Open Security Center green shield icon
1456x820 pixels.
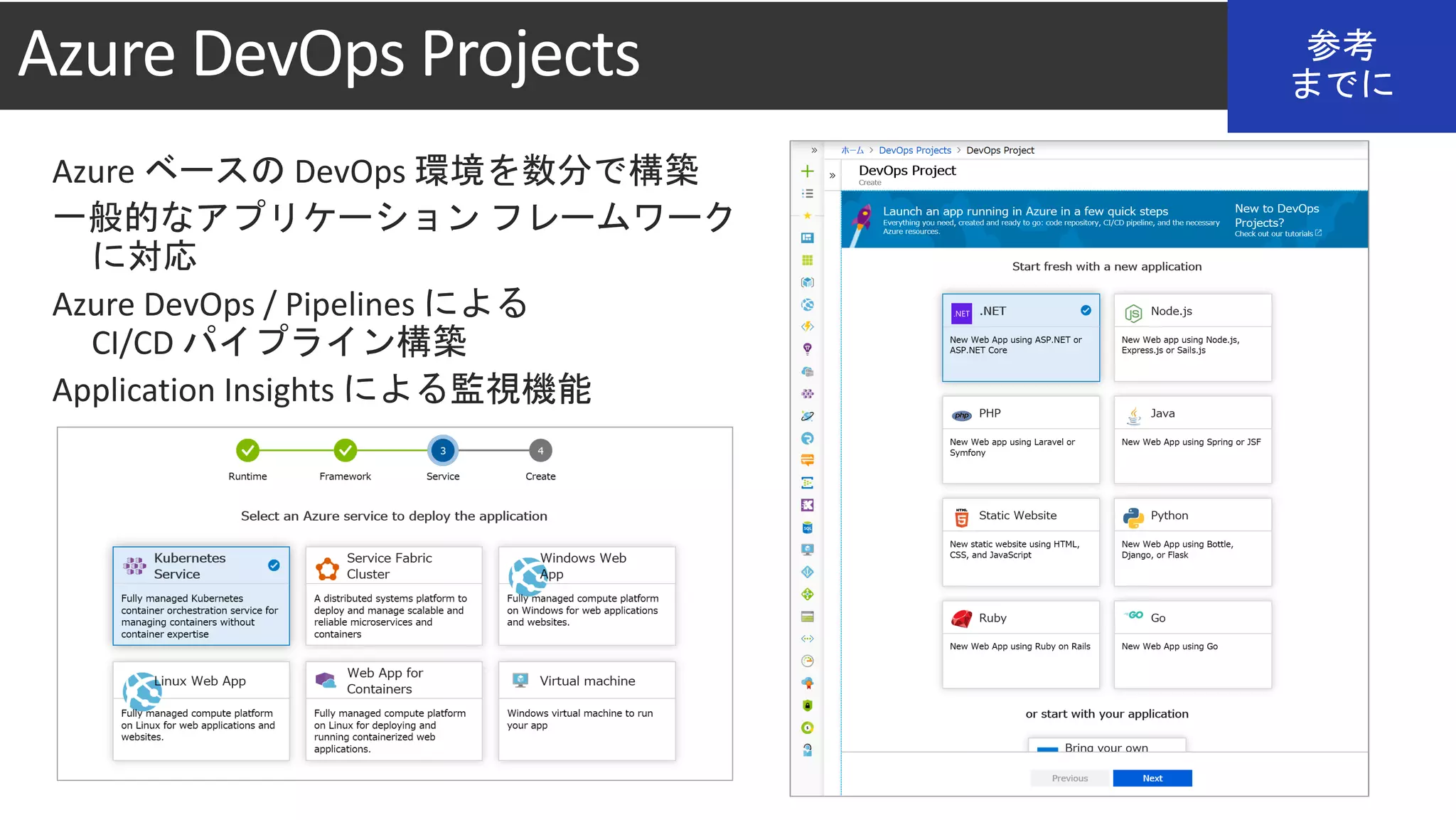click(807, 705)
